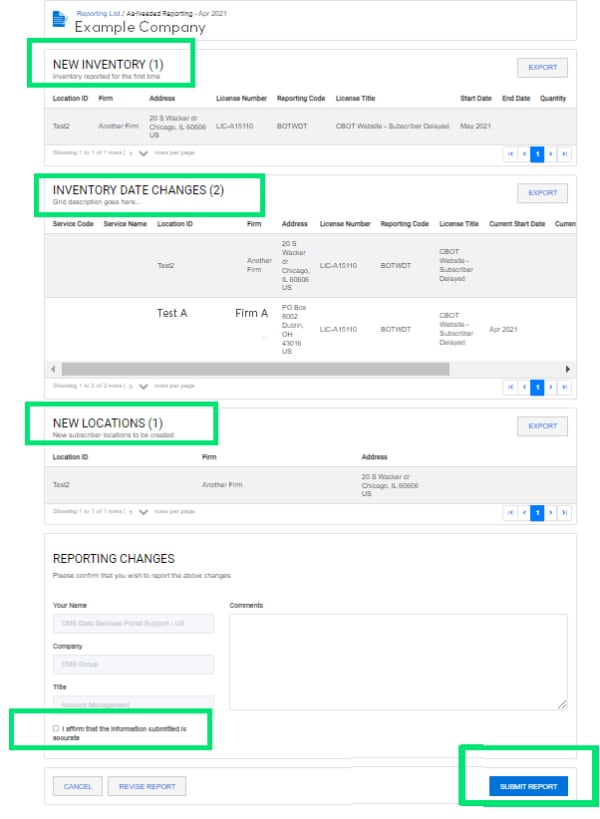Screen dimensions: 600x819
Task: Open rows per page dropdown in New Locations
Action: tap(143, 512)
